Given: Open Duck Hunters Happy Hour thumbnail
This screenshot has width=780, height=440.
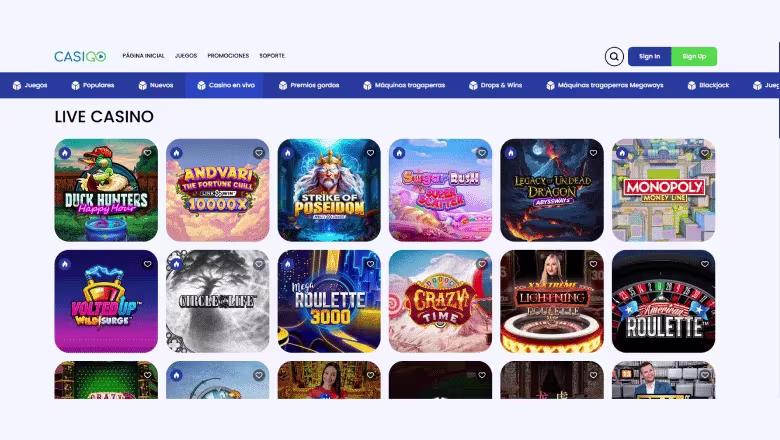Looking at the screenshot, I should coord(106,190).
